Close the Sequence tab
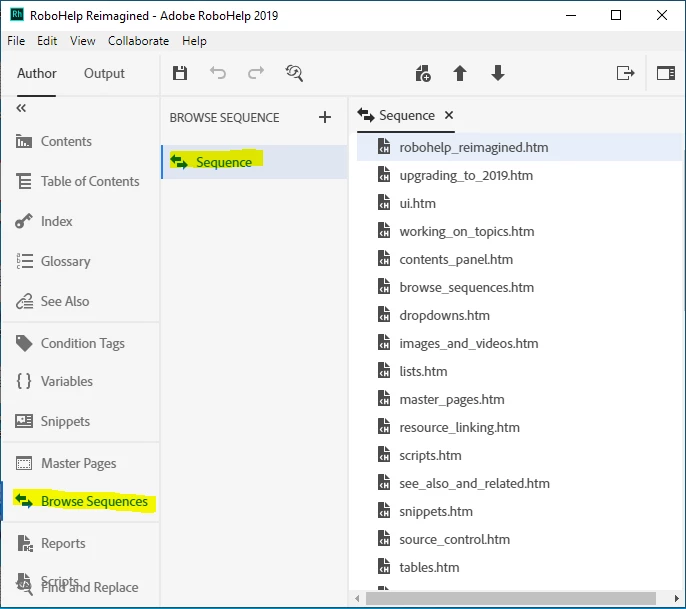Screen dimensions: 686x609 (449, 115)
